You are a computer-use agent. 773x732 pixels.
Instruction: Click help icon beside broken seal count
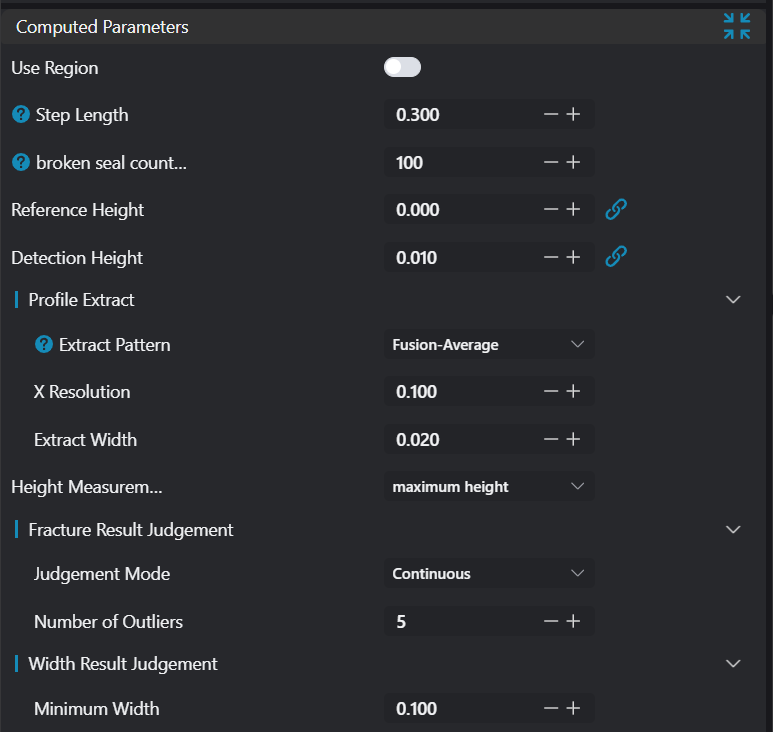(x=20, y=163)
